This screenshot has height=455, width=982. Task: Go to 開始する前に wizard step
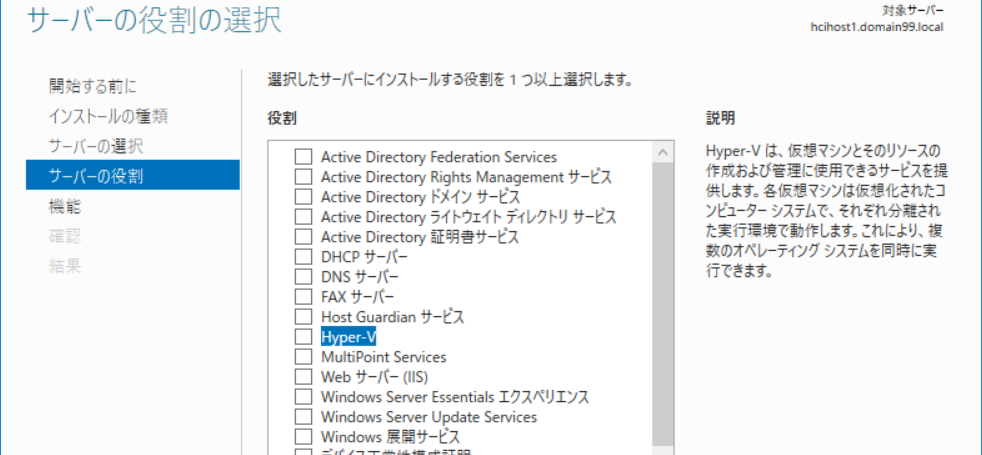[x=92, y=86]
